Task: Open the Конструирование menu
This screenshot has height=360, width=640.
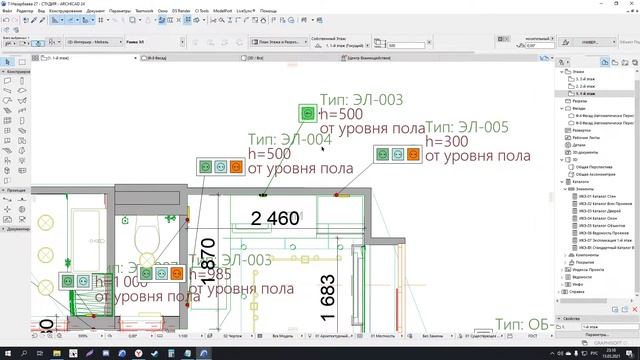Action: tap(65, 11)
